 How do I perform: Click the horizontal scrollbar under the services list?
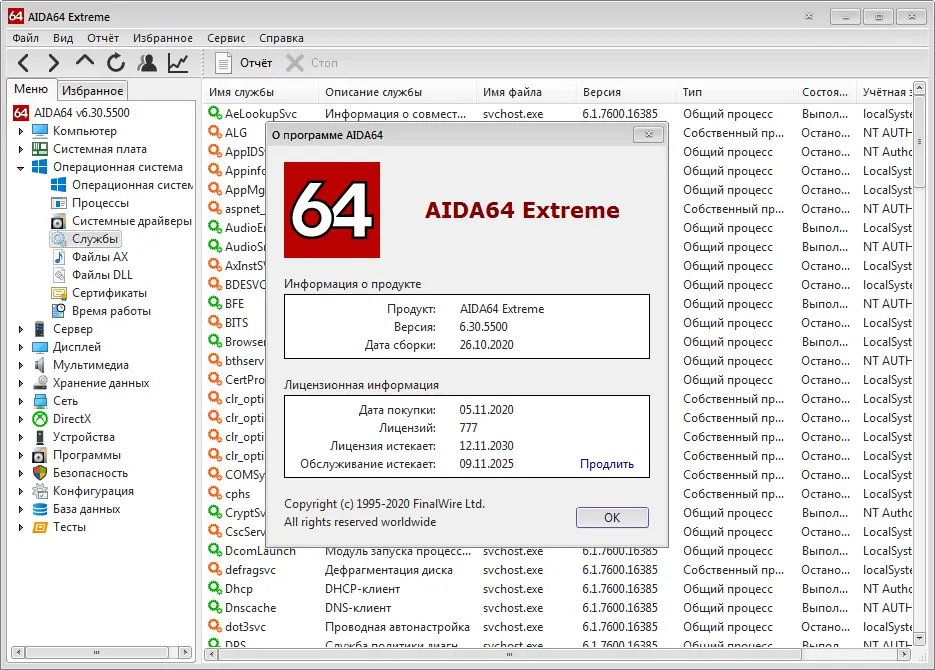pos(558,654)
